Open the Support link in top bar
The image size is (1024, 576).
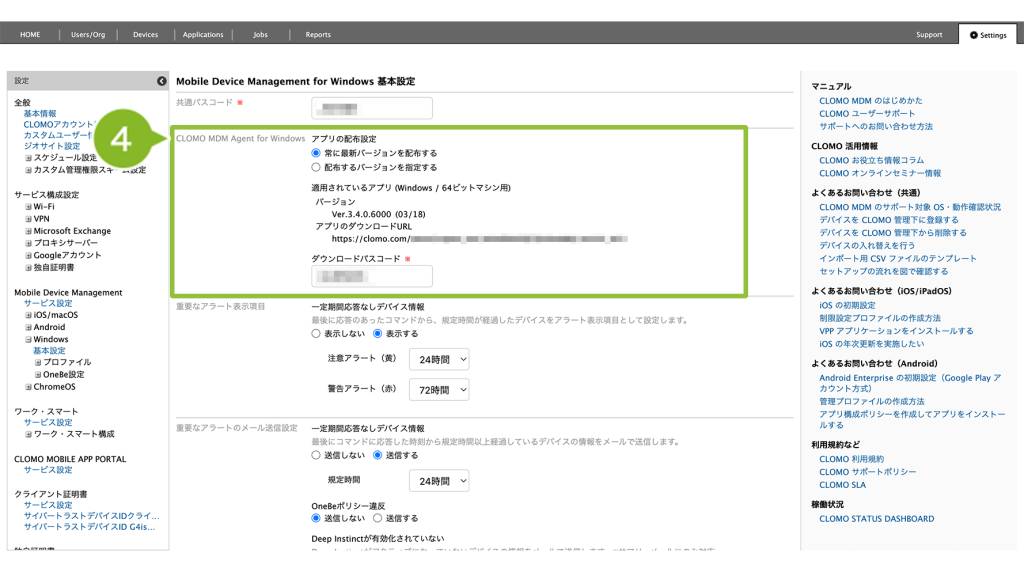click(929, 35)
